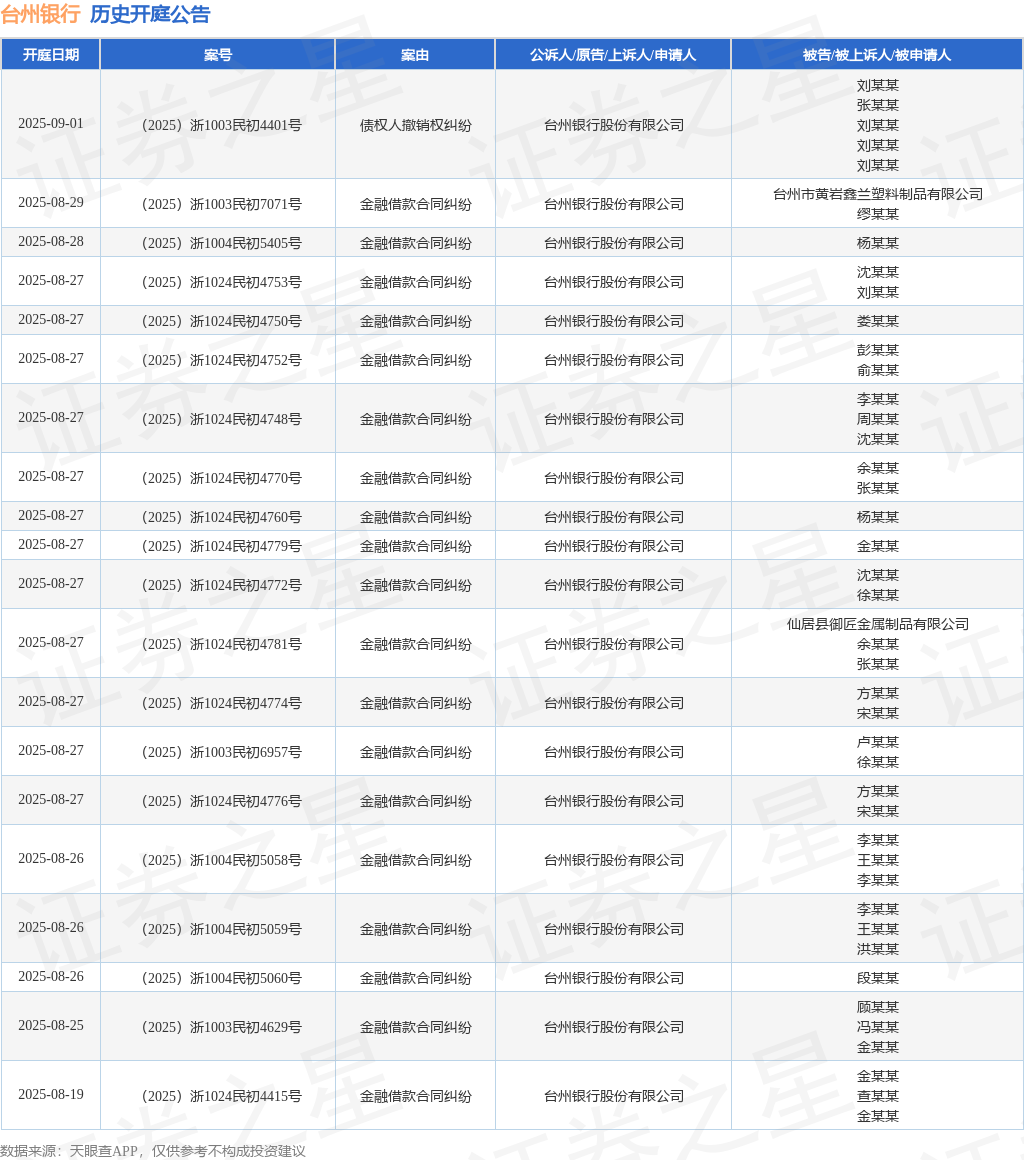Click defendant 仙居县御匠金属制品有限公司
This screenshot has width=1024, height=1160.
tap(878, 624)
